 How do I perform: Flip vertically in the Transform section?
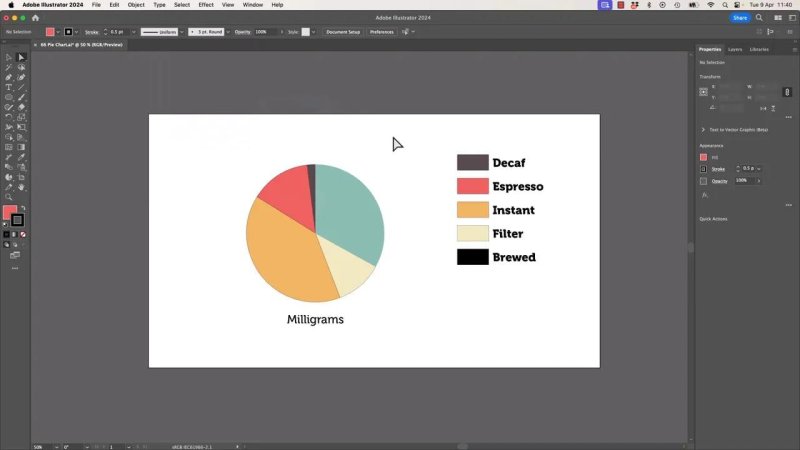pyautogui.click(x=773, y=108)
